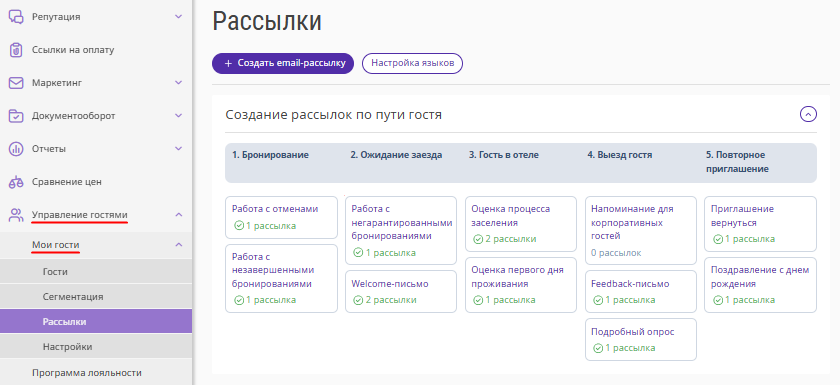Viewport: 840px width, 385px height.
Task: Click the 4. Выезд гостя stage header
Action: coord(620,155)
